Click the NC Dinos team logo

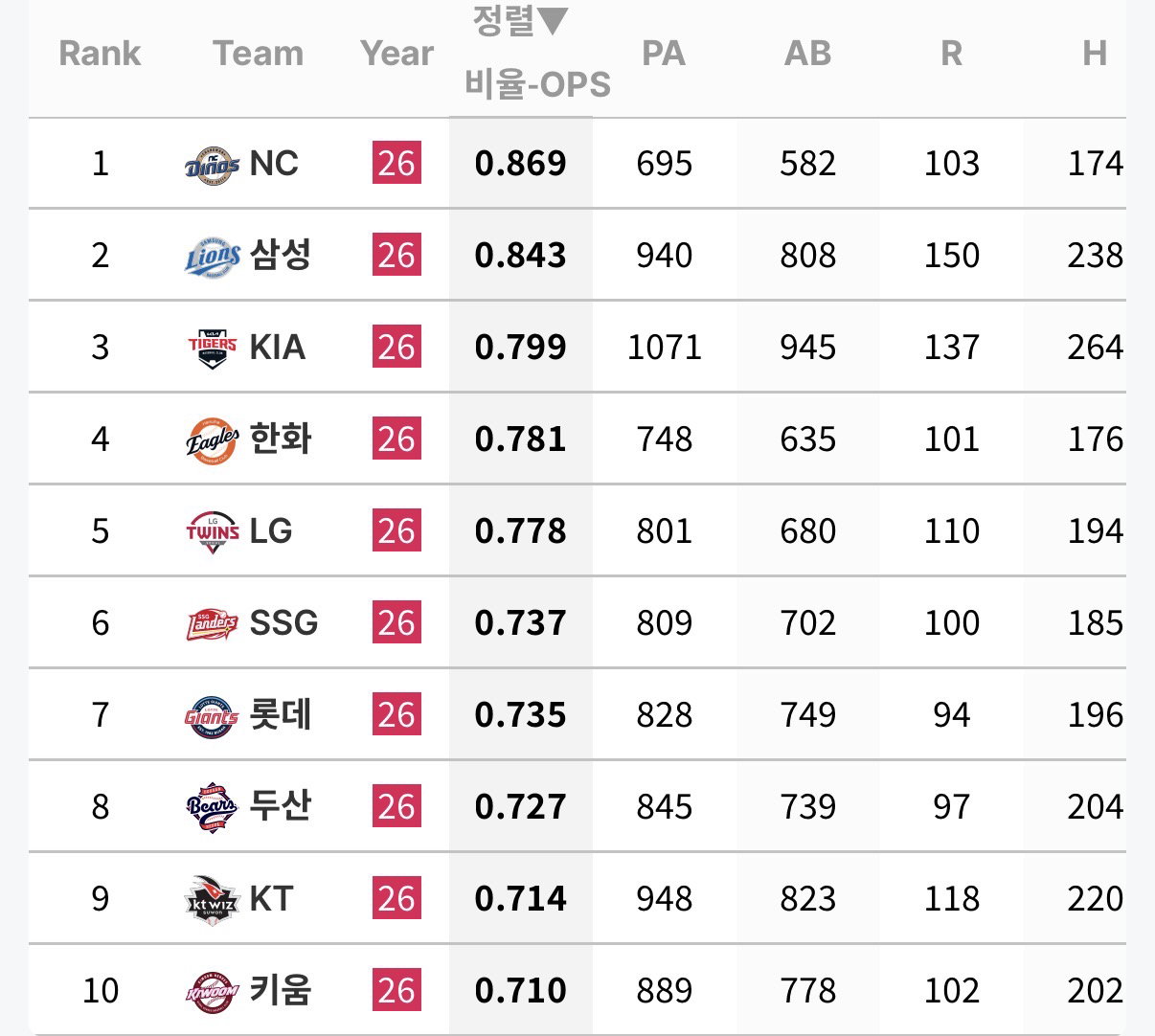(x=212, y=164)
